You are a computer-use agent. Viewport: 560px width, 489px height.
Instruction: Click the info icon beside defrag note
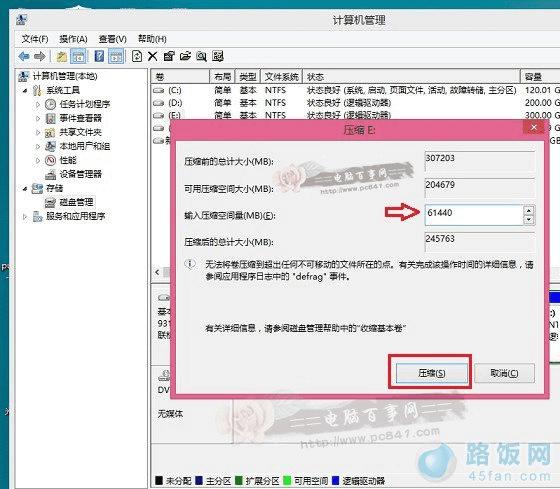[x=190, y=264]
